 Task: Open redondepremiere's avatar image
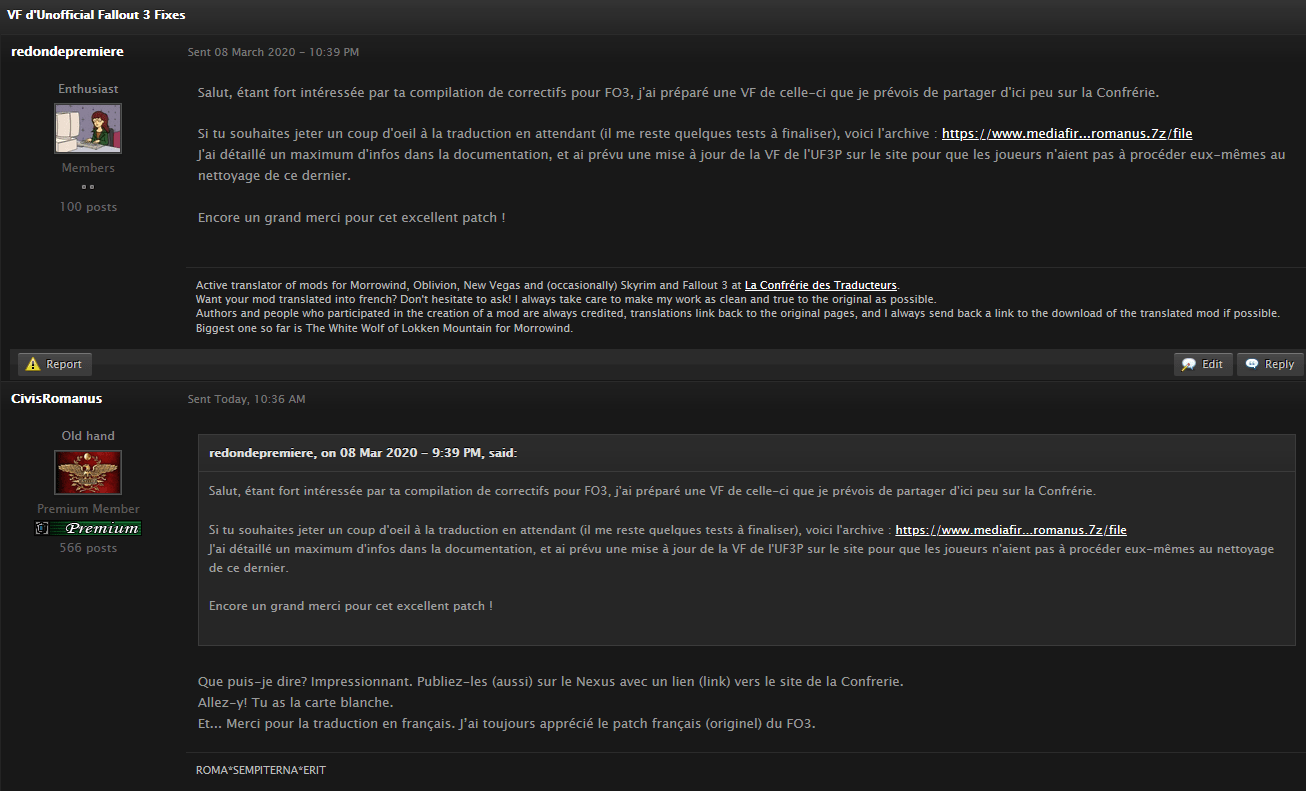point(88,128)
